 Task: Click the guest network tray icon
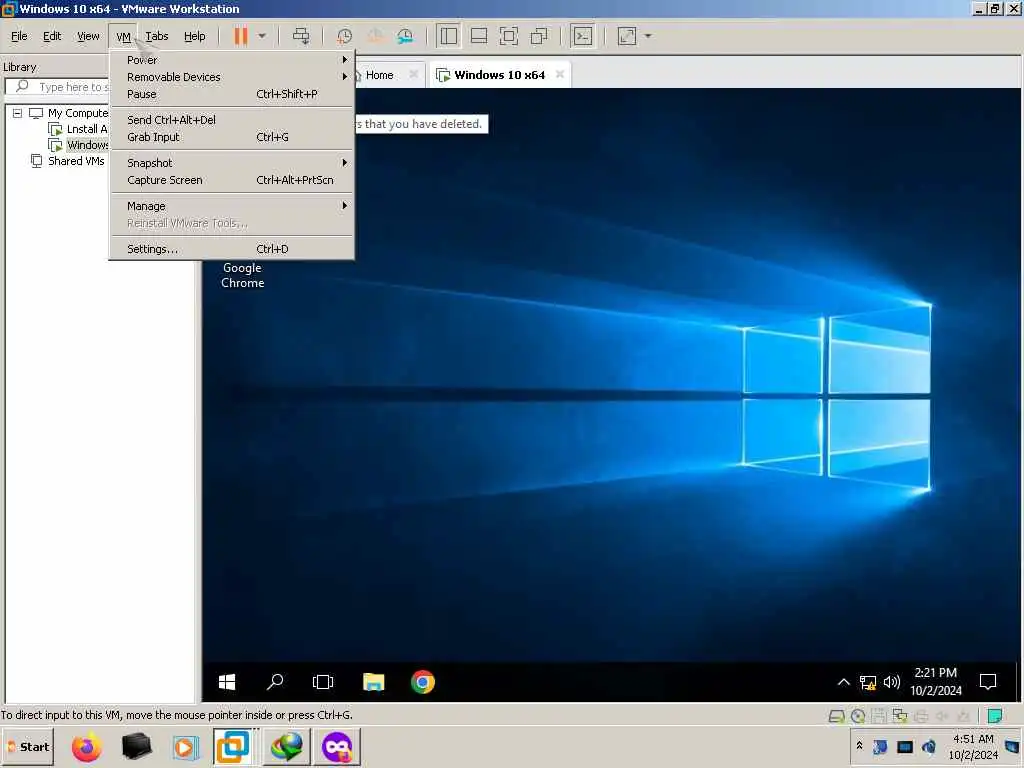(x=868, y=682)
